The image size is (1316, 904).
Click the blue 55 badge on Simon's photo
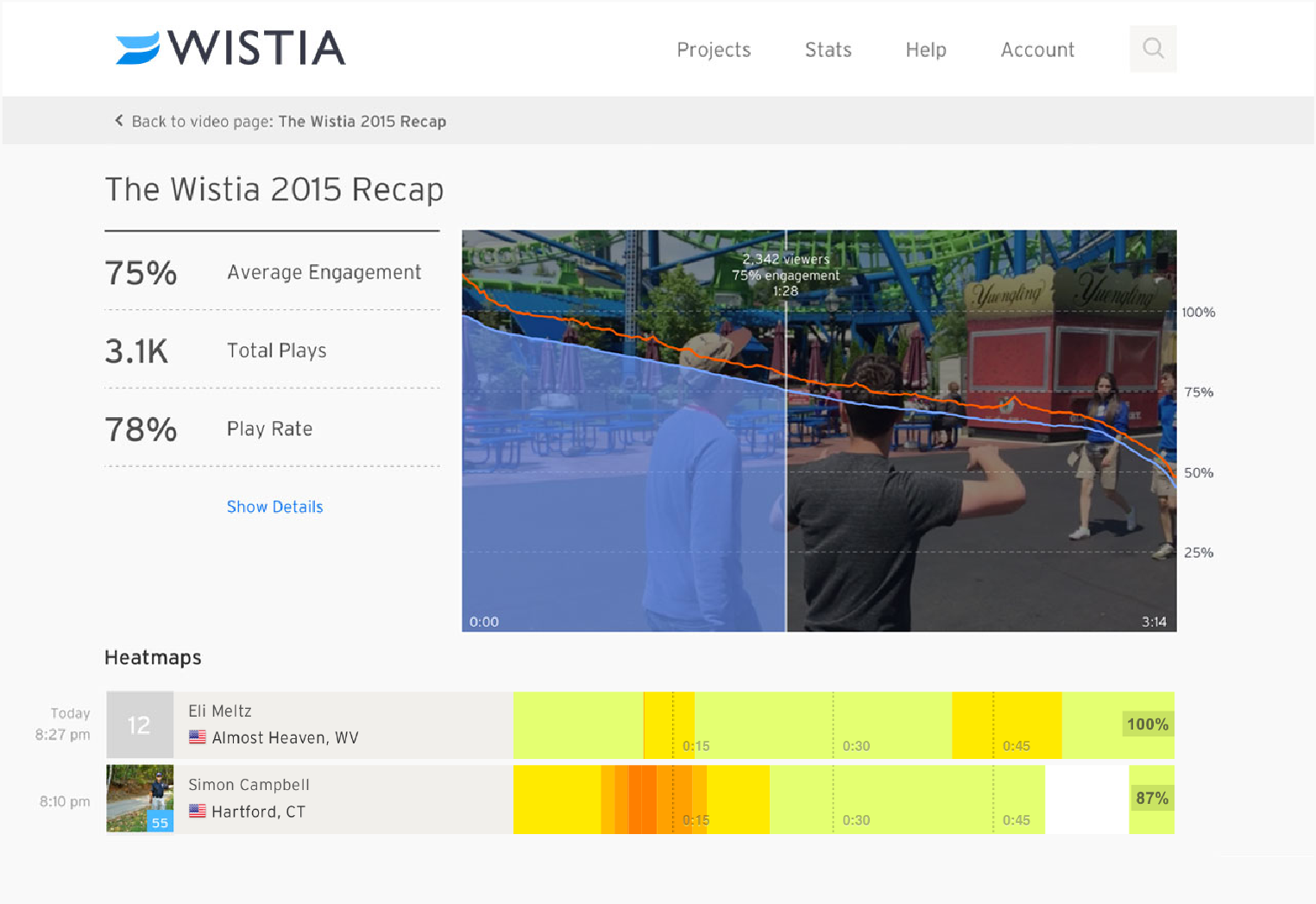coord(160,822)
